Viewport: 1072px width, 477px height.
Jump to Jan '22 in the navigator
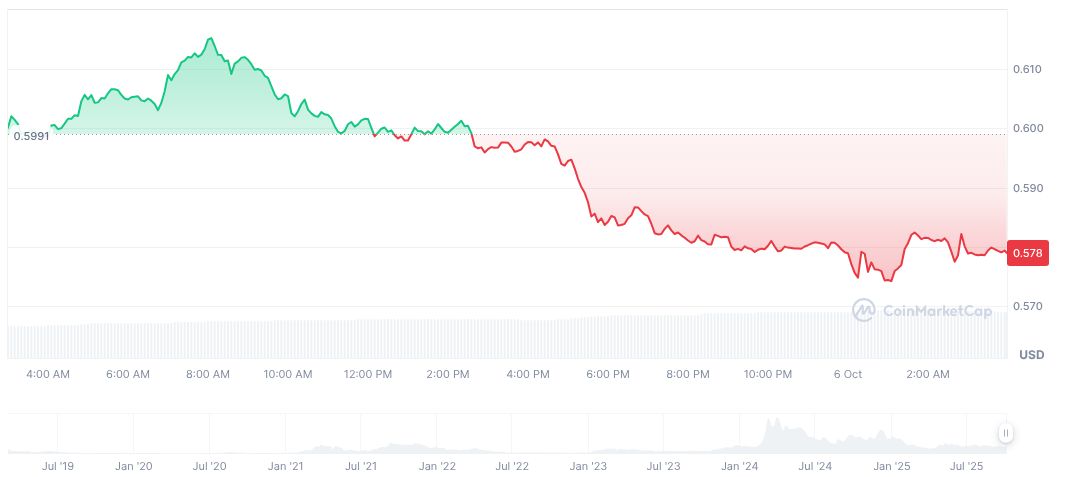click(437, 466)
